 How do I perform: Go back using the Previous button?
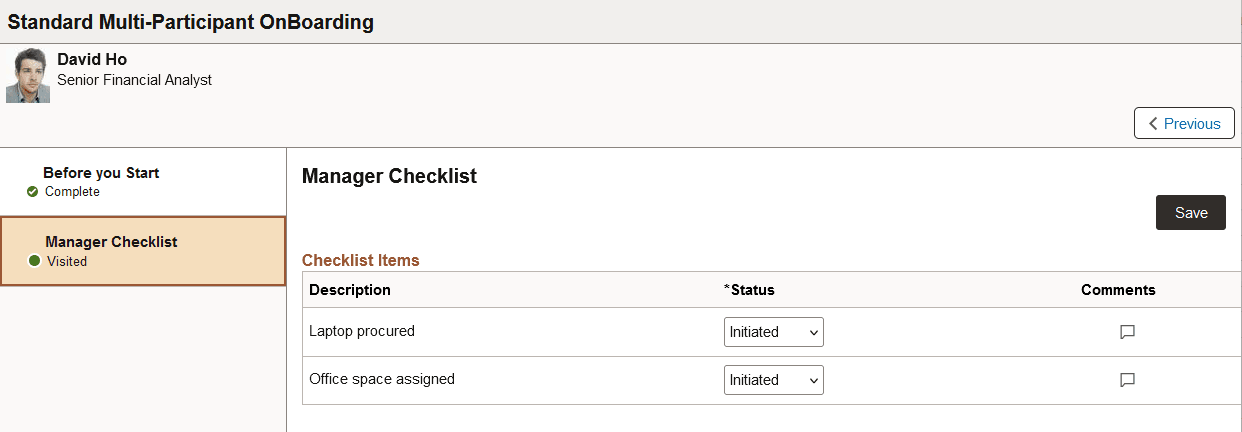(x=1184, y=124)
